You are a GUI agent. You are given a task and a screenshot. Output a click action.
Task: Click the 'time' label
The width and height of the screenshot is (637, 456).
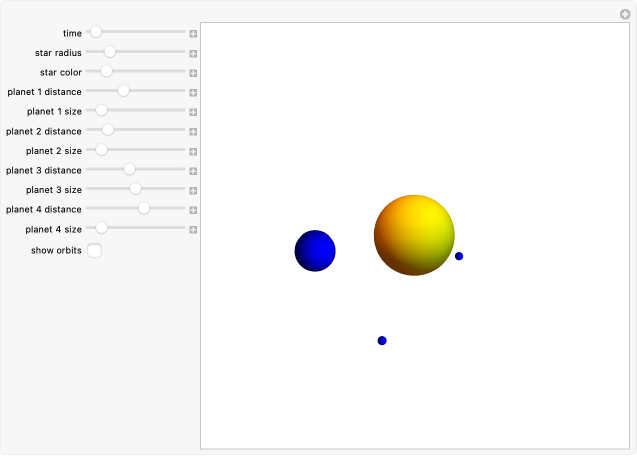(72, 33)
